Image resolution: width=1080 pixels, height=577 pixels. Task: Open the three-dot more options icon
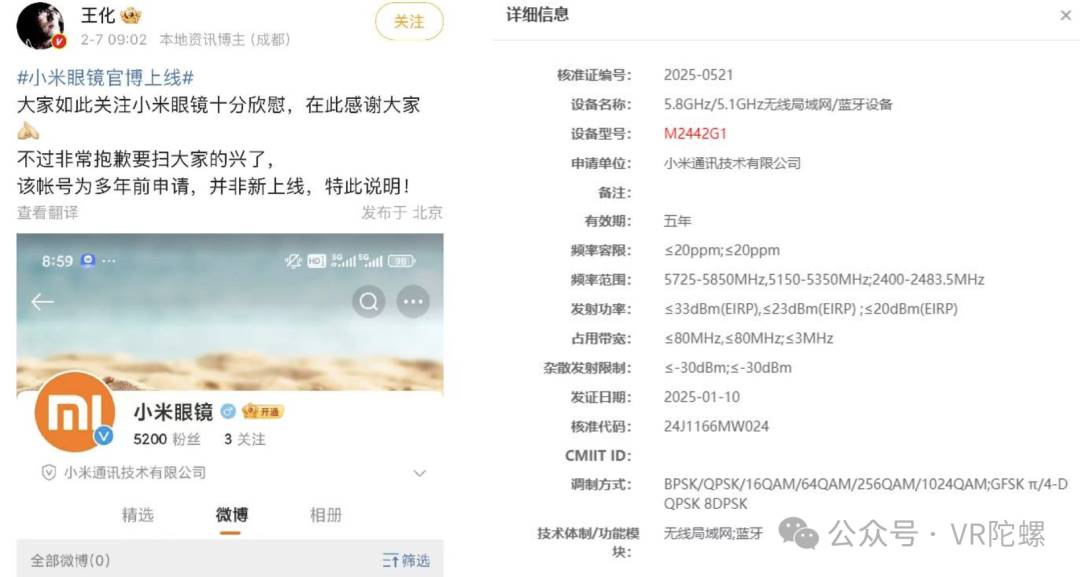413,302
